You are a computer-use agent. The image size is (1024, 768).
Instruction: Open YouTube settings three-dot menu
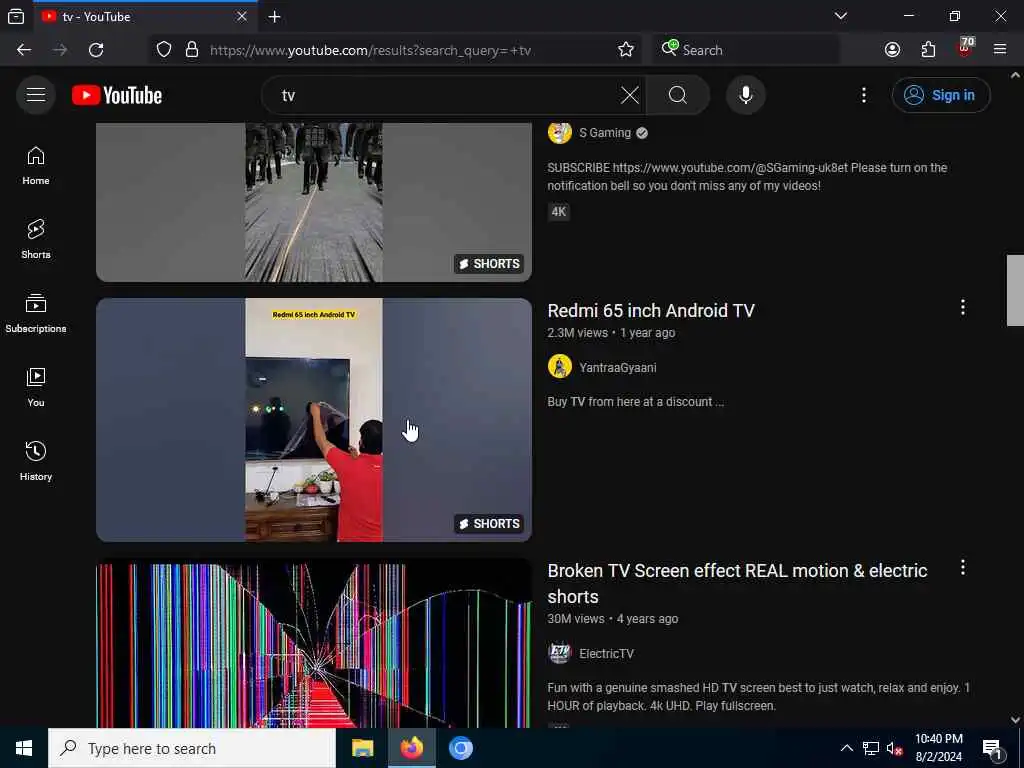click(x=863, y=95)
